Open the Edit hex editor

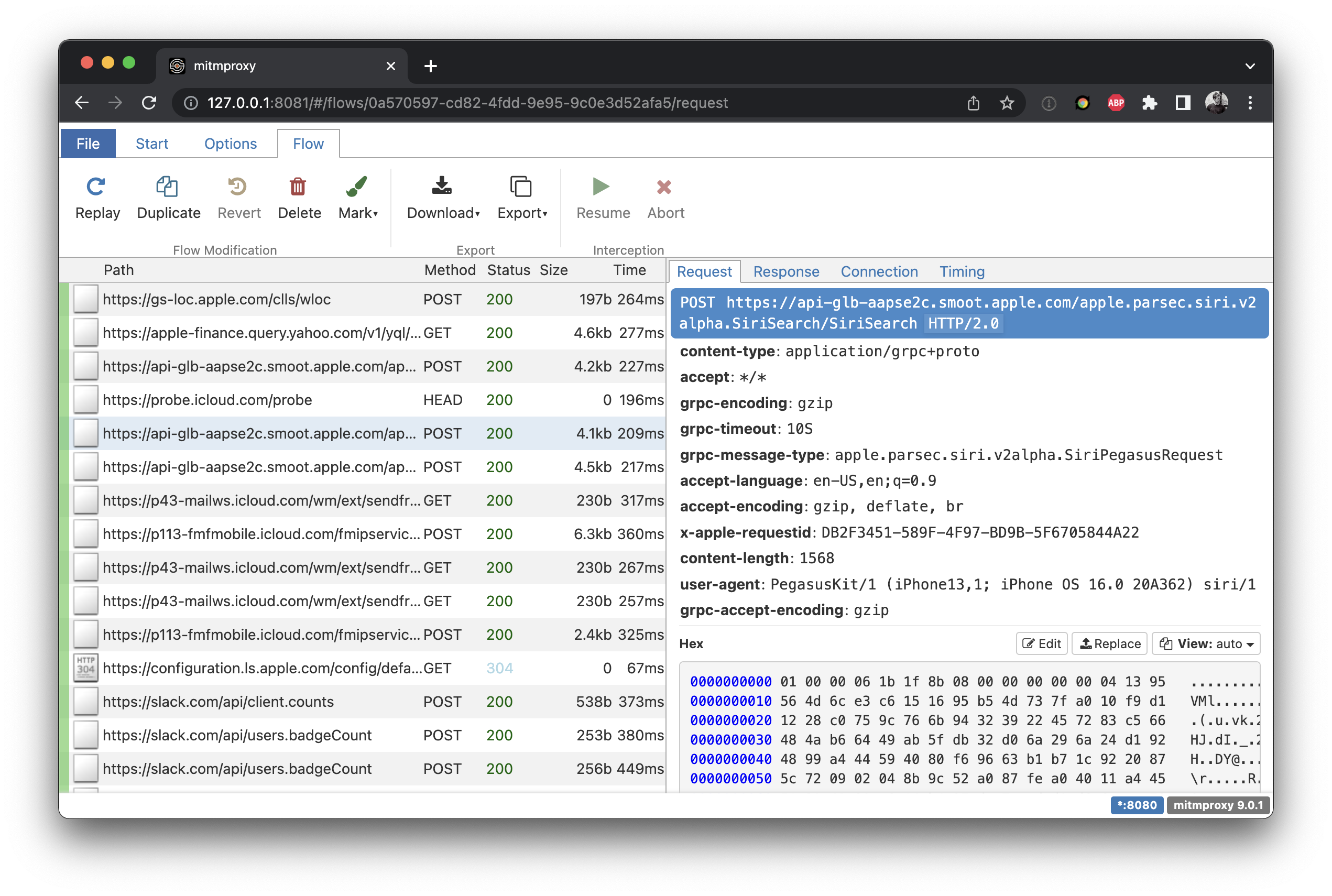click(x=1041, y=643)
